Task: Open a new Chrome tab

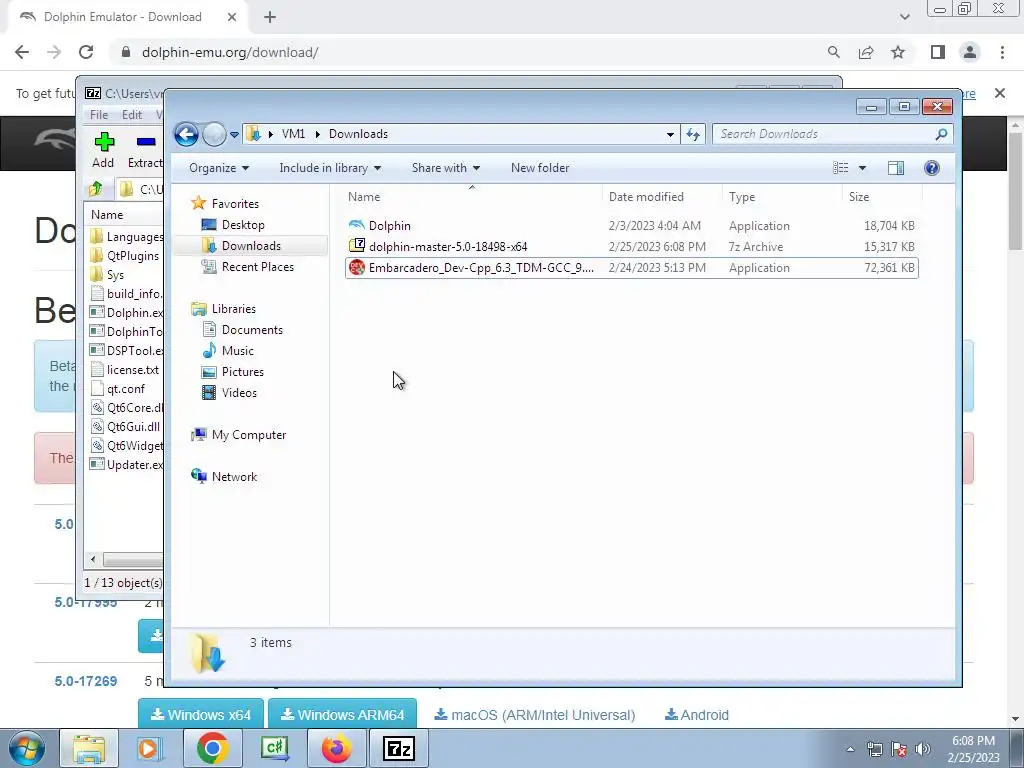Action: click(x=270, y=17)
